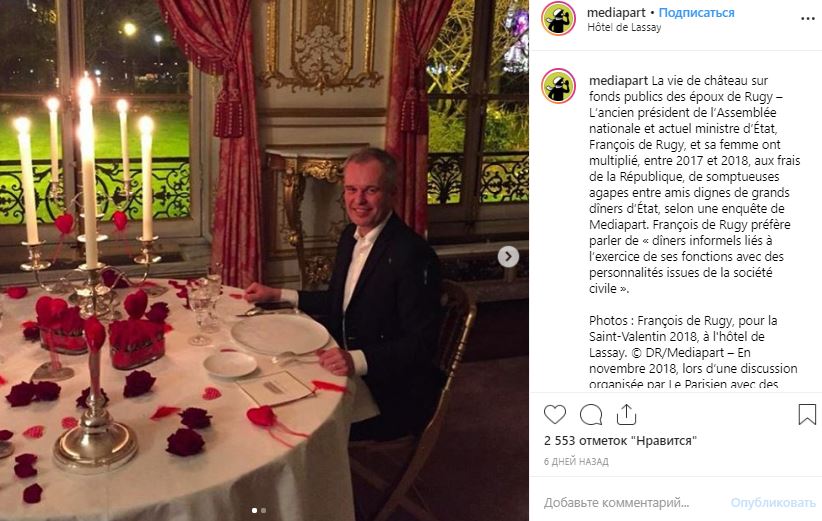Open comments with the speech bubble icon
The image size is (822, 521).
pos(591,415)
